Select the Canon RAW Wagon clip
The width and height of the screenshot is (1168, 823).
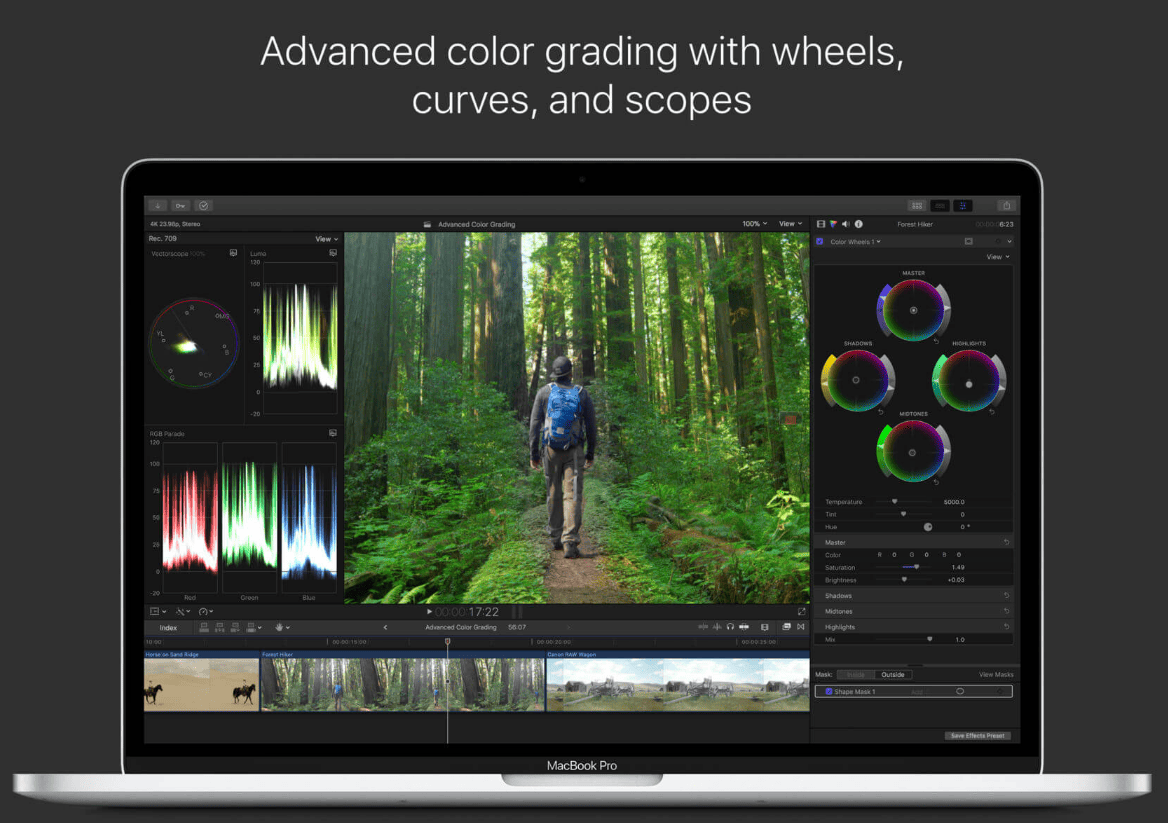[x=678, y=681]
